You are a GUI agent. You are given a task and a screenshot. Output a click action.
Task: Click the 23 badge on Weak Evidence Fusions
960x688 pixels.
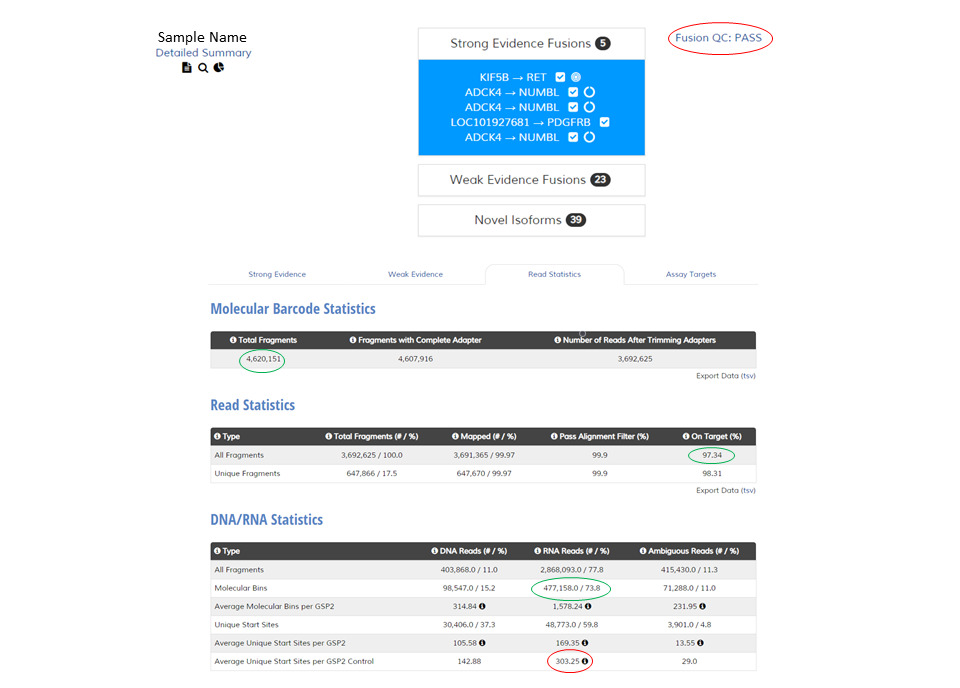pos(600,180)
